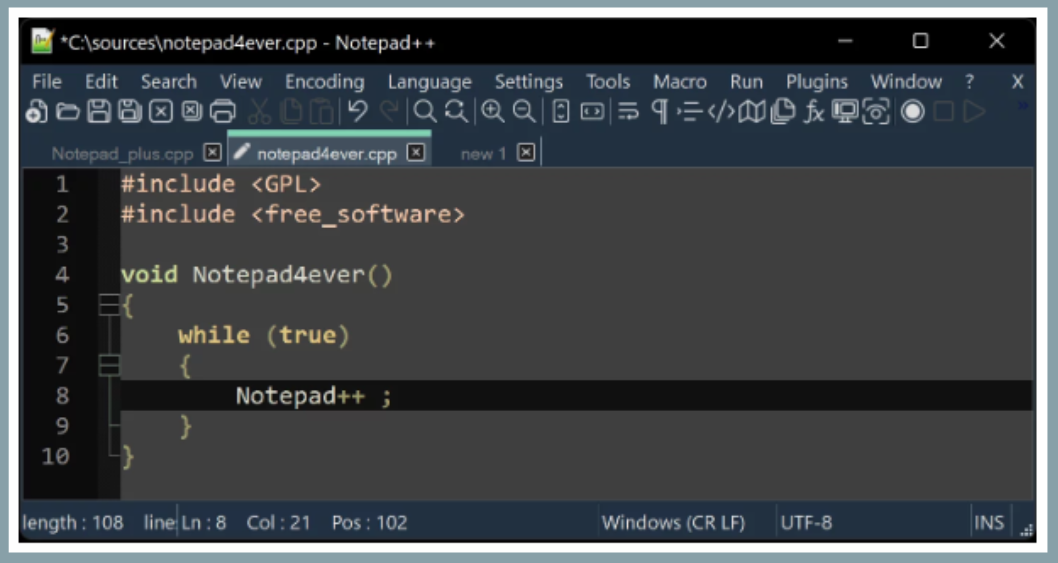Click the Copy icon in the toolbar
The image size is (1058, 563).
[291, 111]
